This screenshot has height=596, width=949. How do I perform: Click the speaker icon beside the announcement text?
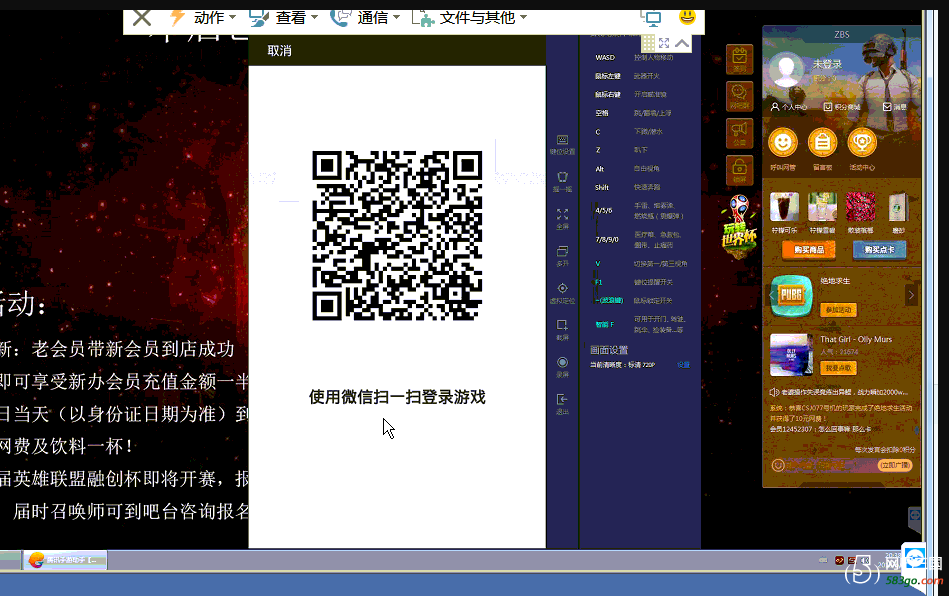[x=774, y=392]
